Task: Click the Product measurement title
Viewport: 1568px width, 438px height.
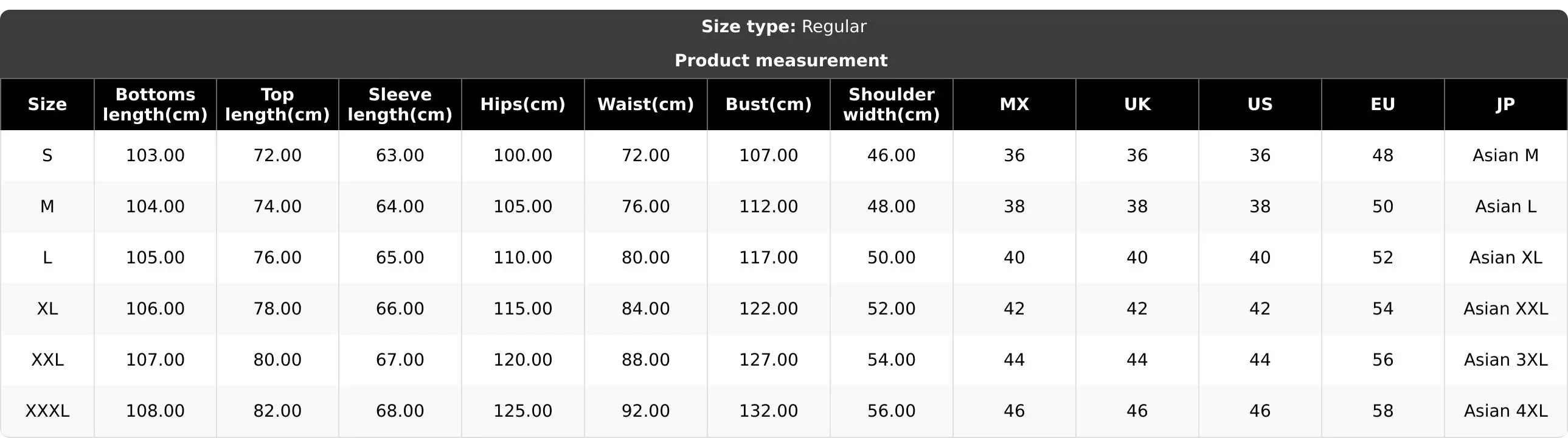Action: click(x=781, y=60)
